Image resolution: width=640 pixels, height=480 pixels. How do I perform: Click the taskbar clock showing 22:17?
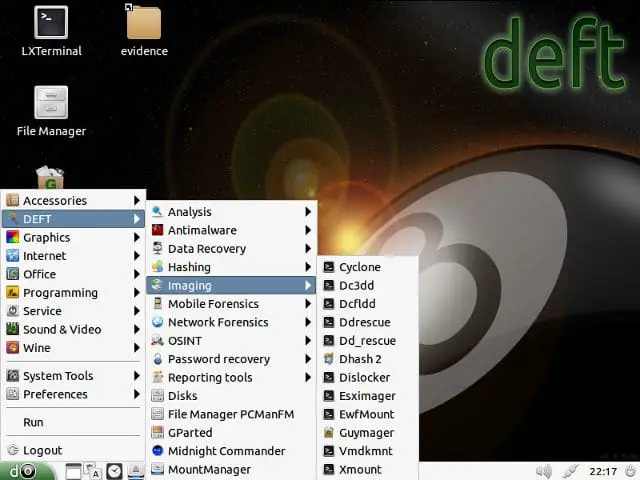point(603,470)
